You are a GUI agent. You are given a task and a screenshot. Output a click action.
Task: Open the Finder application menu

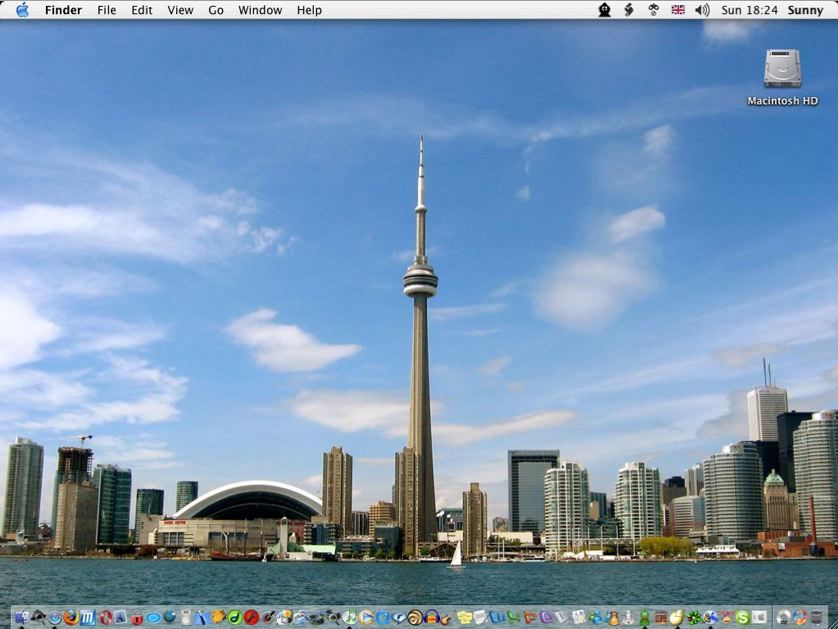pos(63,10)
